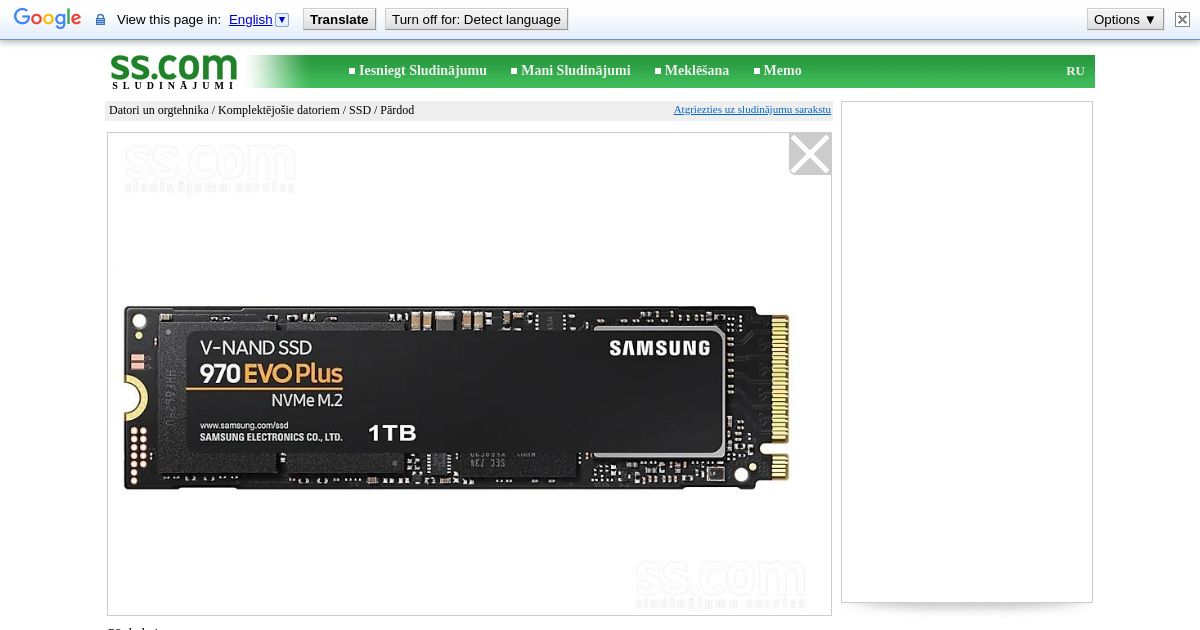Open Mani Sludinājumi menu item
The image size is (1200, 630).
click(575, 71)
